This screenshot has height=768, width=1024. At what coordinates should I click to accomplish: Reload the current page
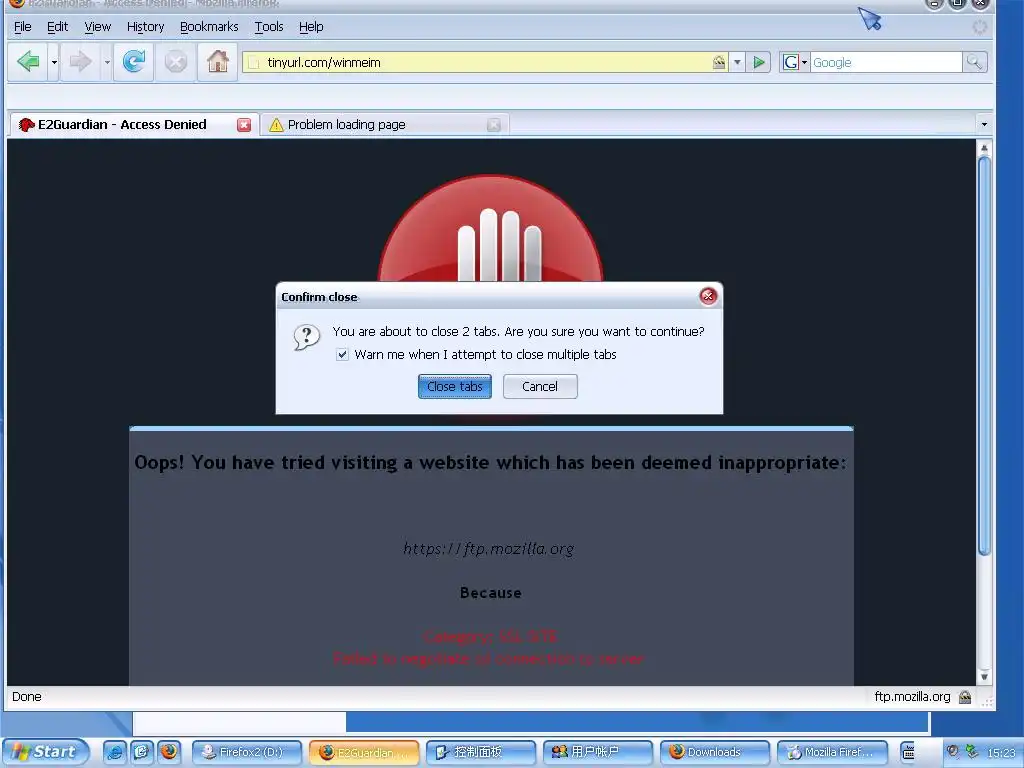(x=134, y=62)
